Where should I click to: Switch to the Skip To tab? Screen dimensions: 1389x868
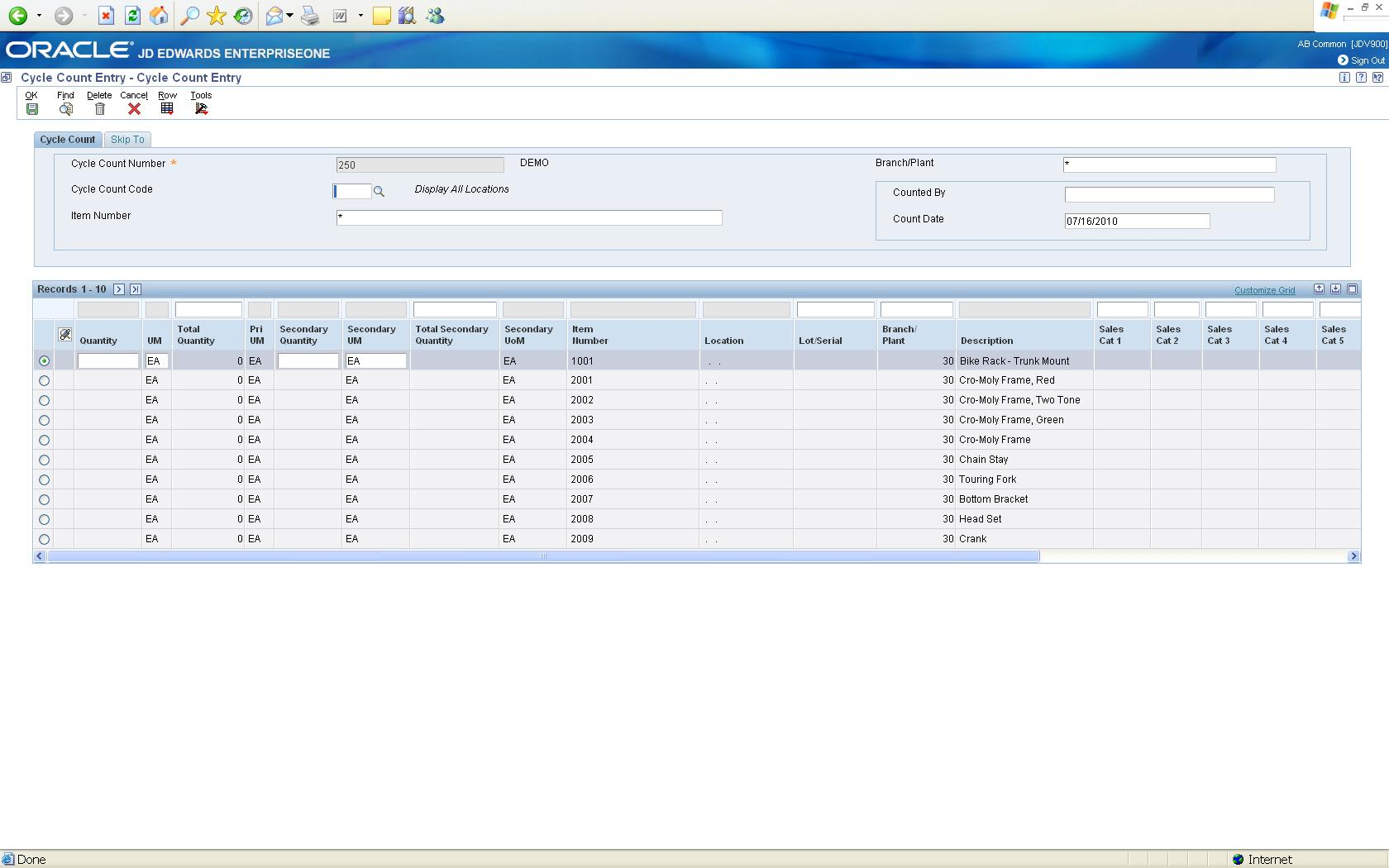point(127,140)
